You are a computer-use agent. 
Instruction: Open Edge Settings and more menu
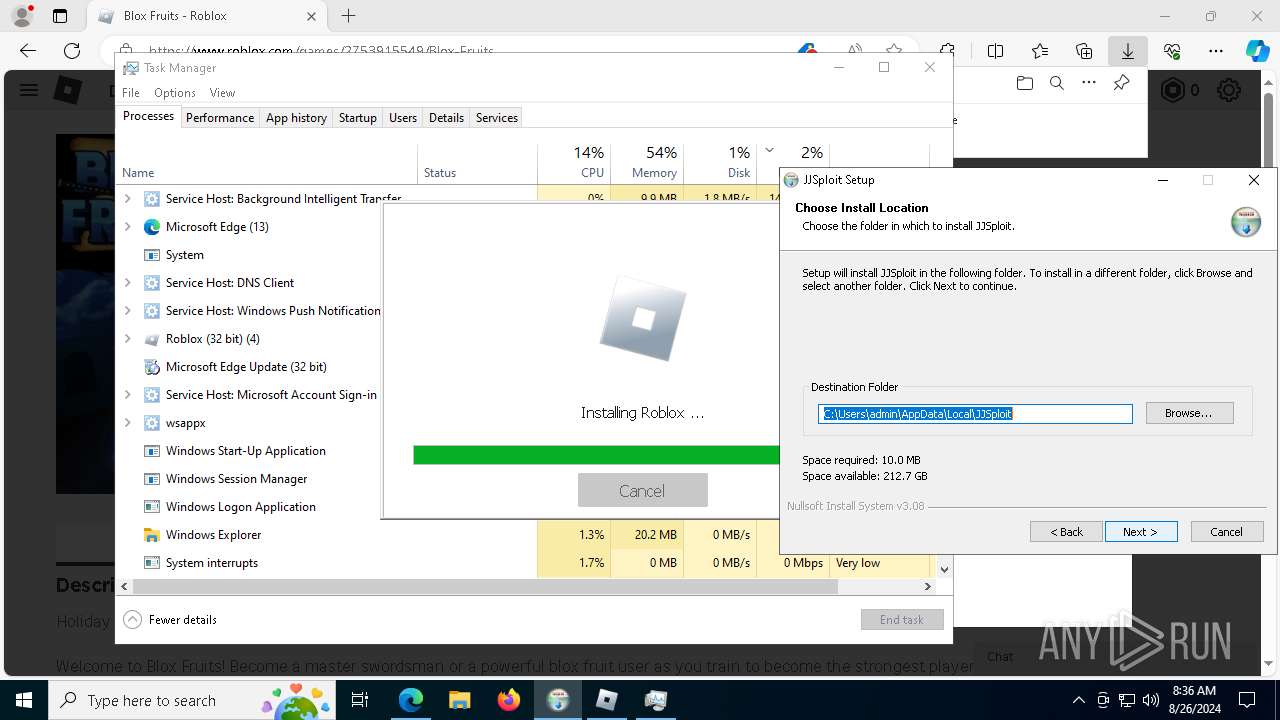(1216, 51)
